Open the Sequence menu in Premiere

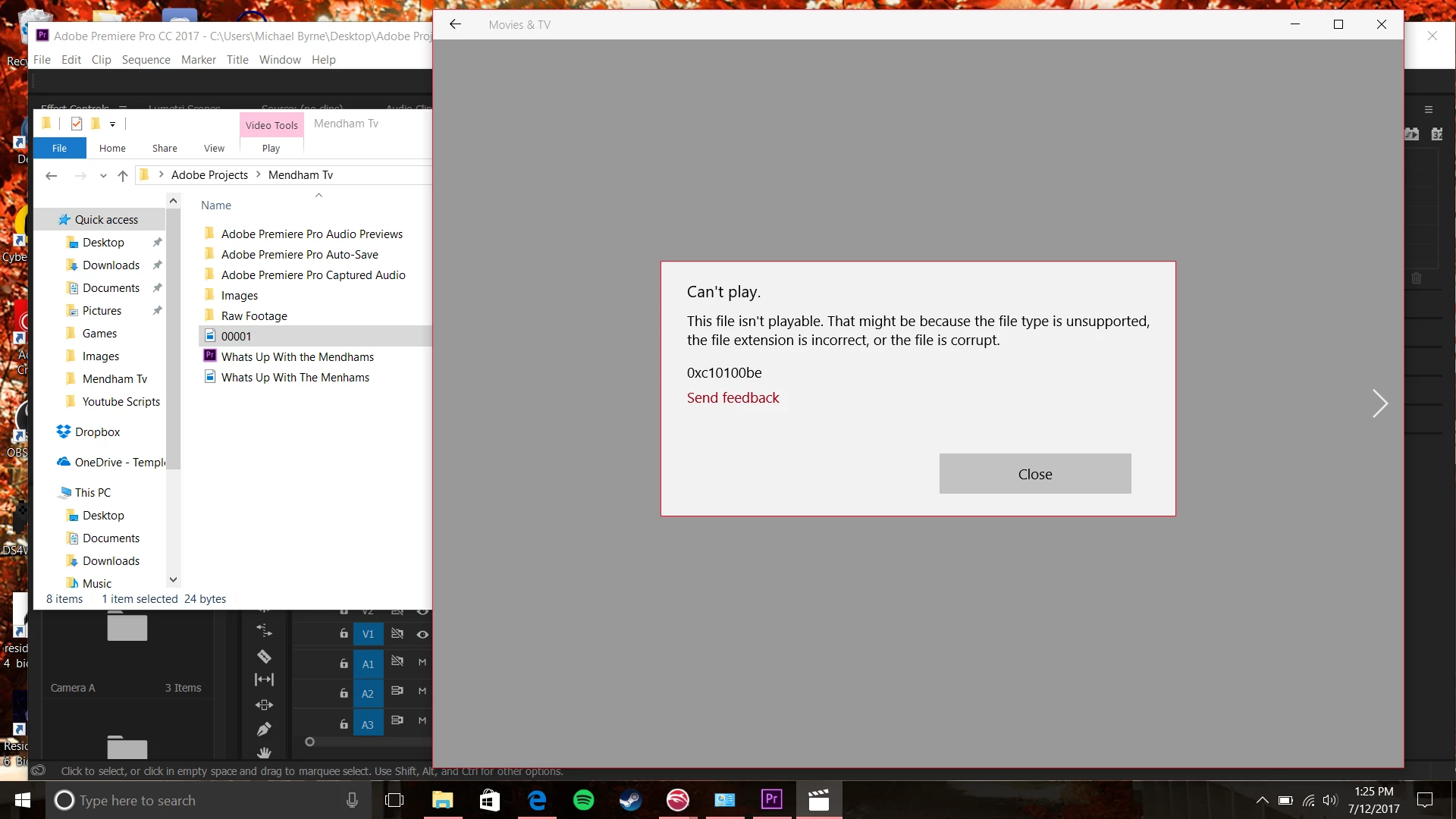click(146, 60)
